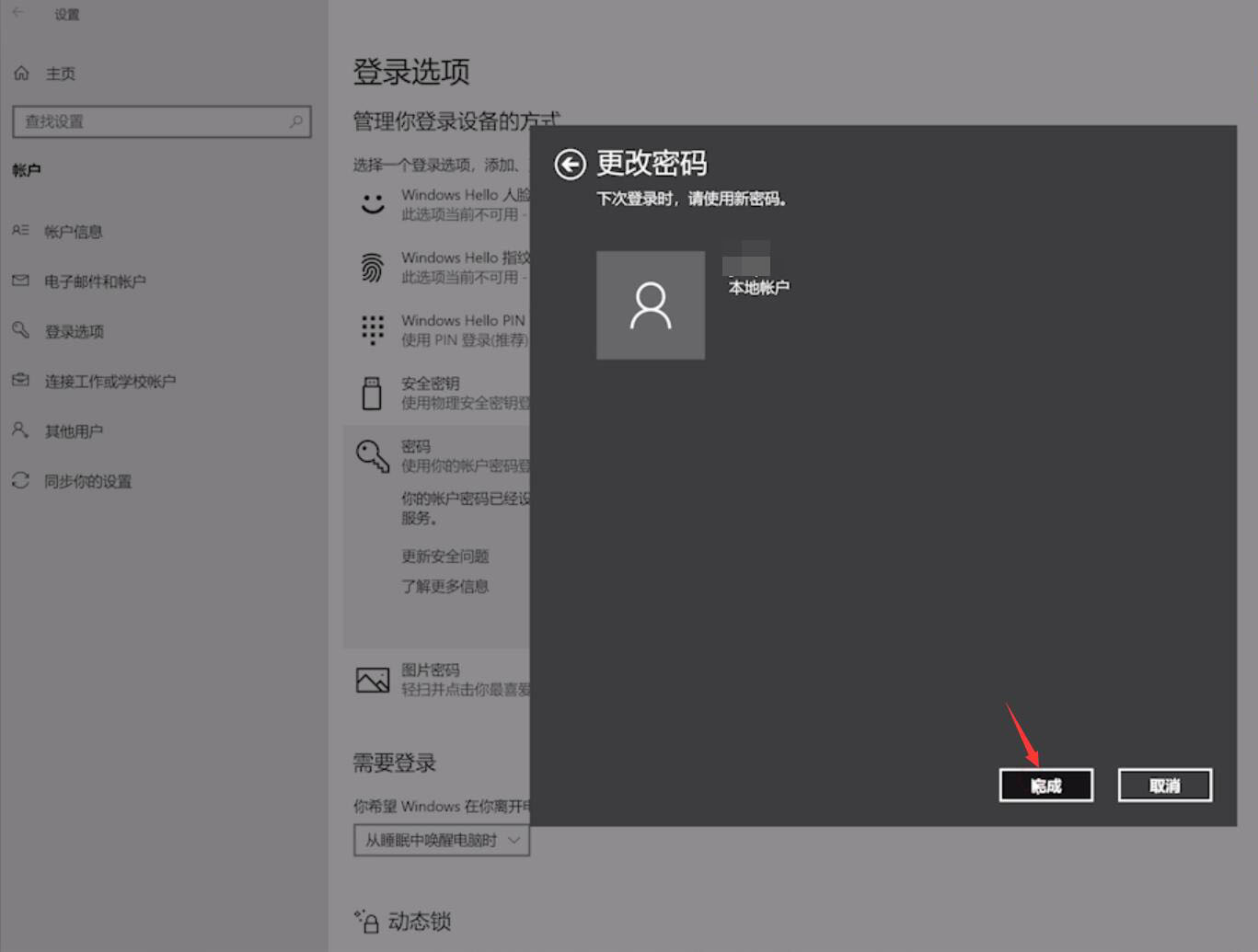Open 电子邮件和帐户 in sidebar
This screenshot has height=952, width=1258.
click(95, 281)
